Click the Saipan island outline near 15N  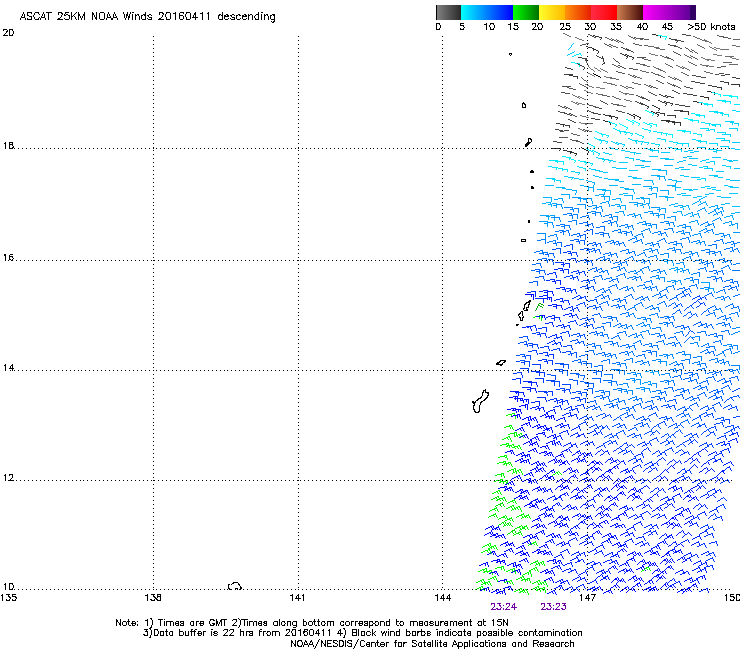click(x=527, y=306)
